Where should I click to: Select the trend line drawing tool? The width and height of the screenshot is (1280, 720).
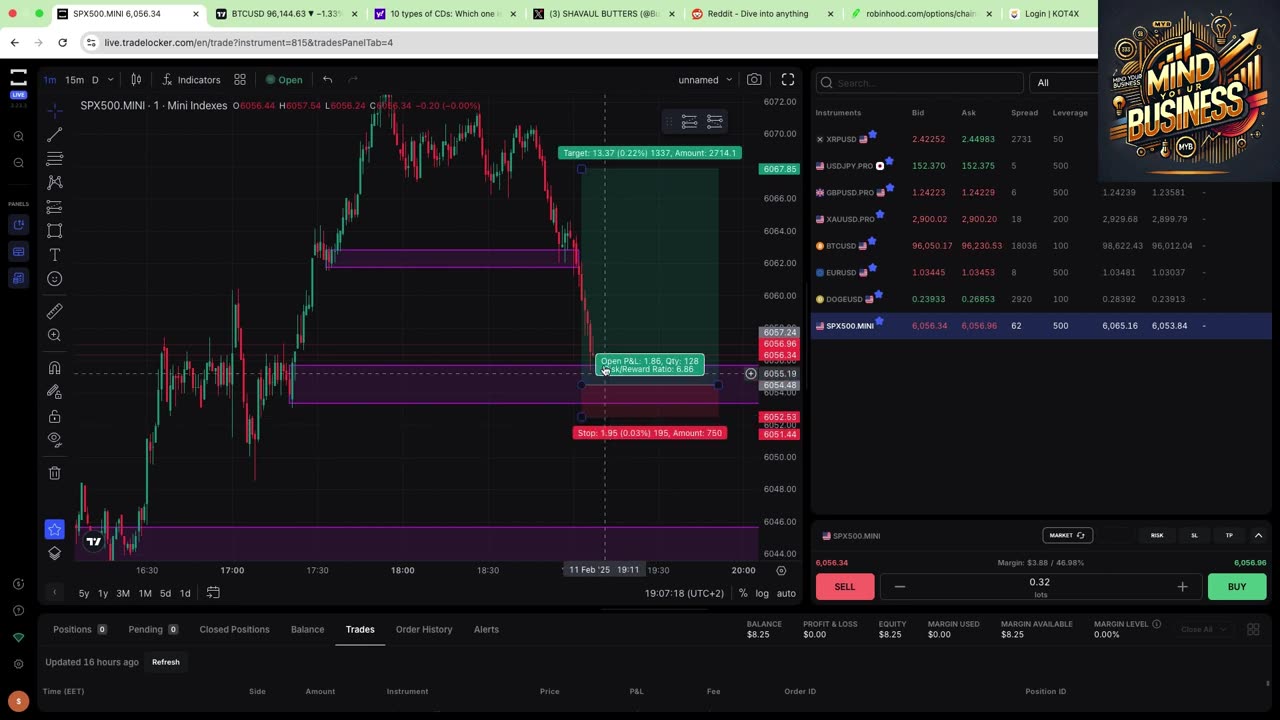(x=55, y=134)
